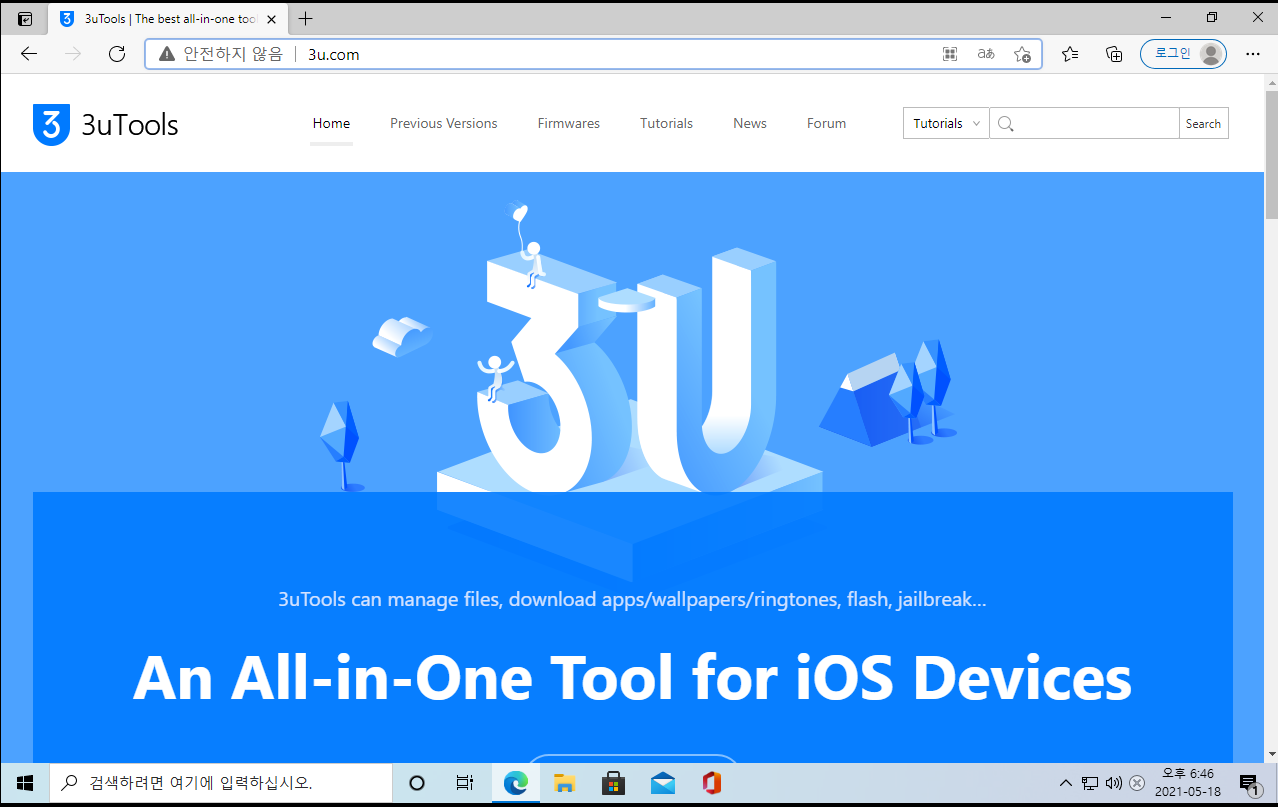This screenshot has width=1278, height=807.
Task: Open the Favorites list icon
Action: (1069, 54)
